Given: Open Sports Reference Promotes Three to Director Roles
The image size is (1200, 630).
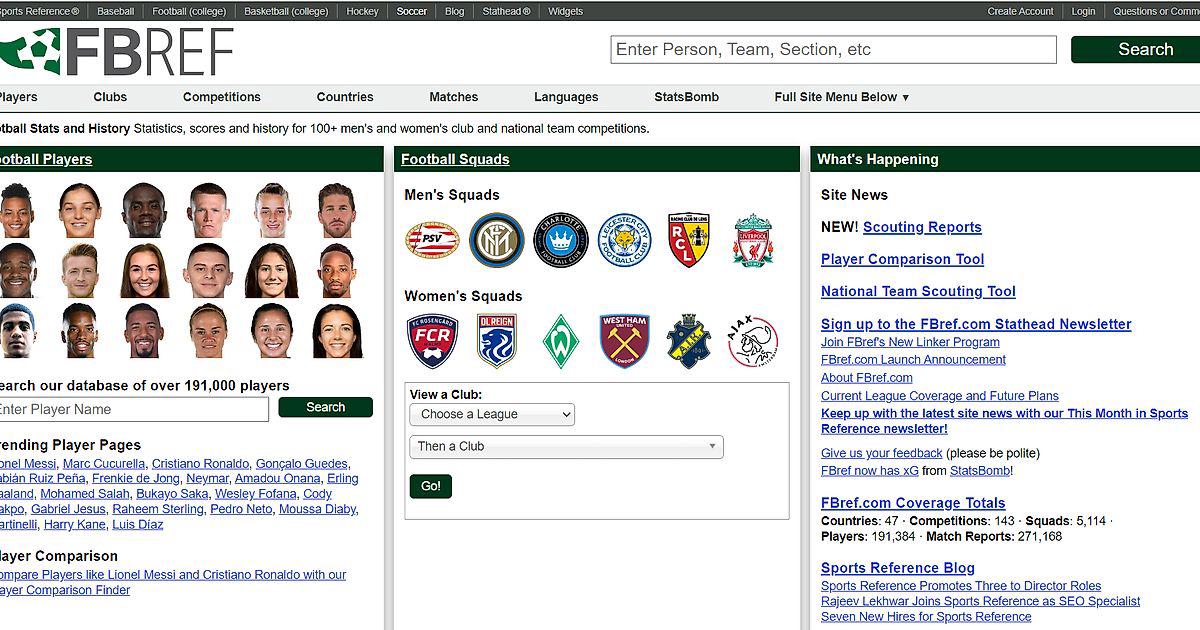Looking at the screenshot, I should coord(961,586).
